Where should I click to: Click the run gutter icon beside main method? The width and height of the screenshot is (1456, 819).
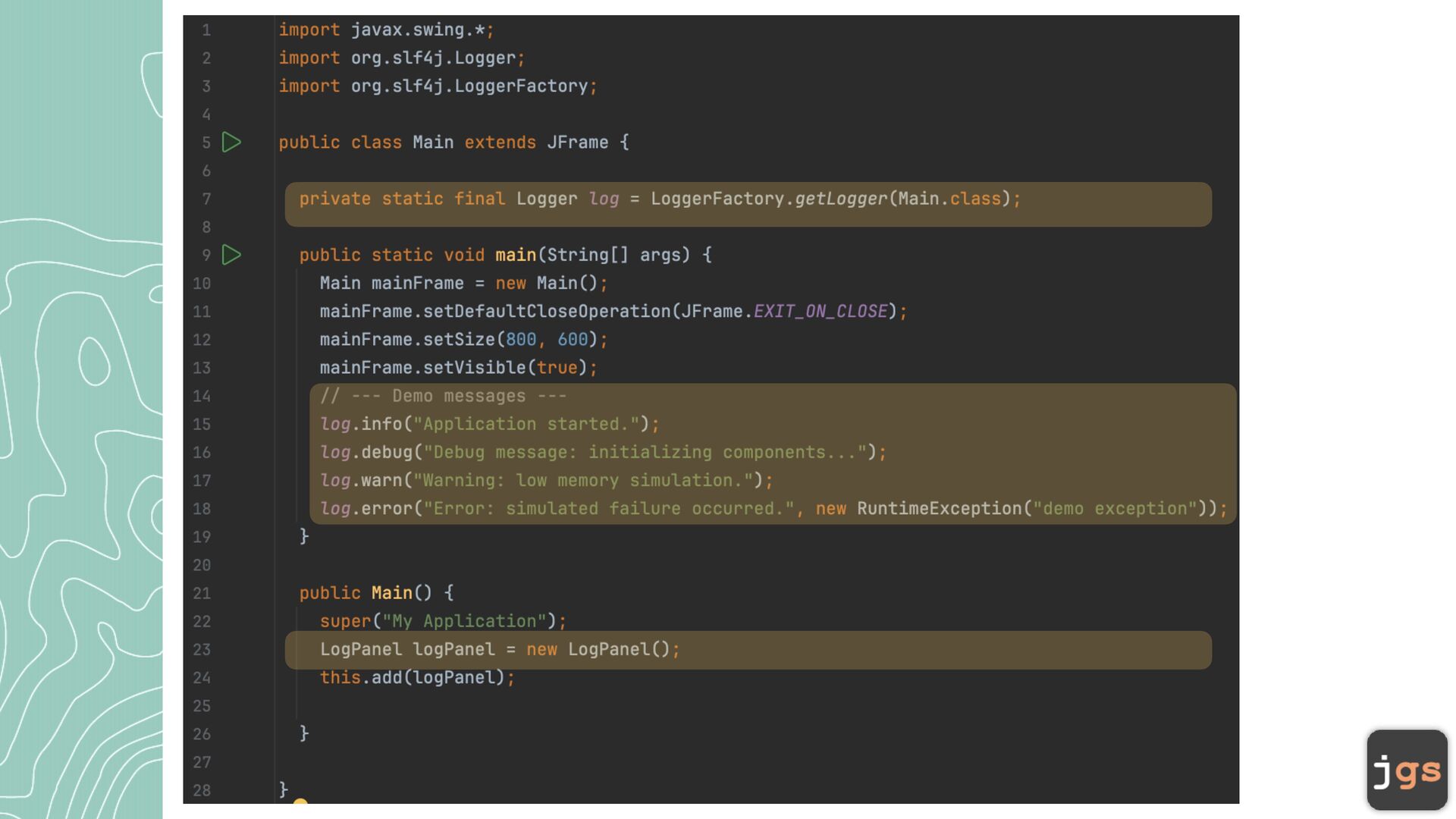(231, 255)
